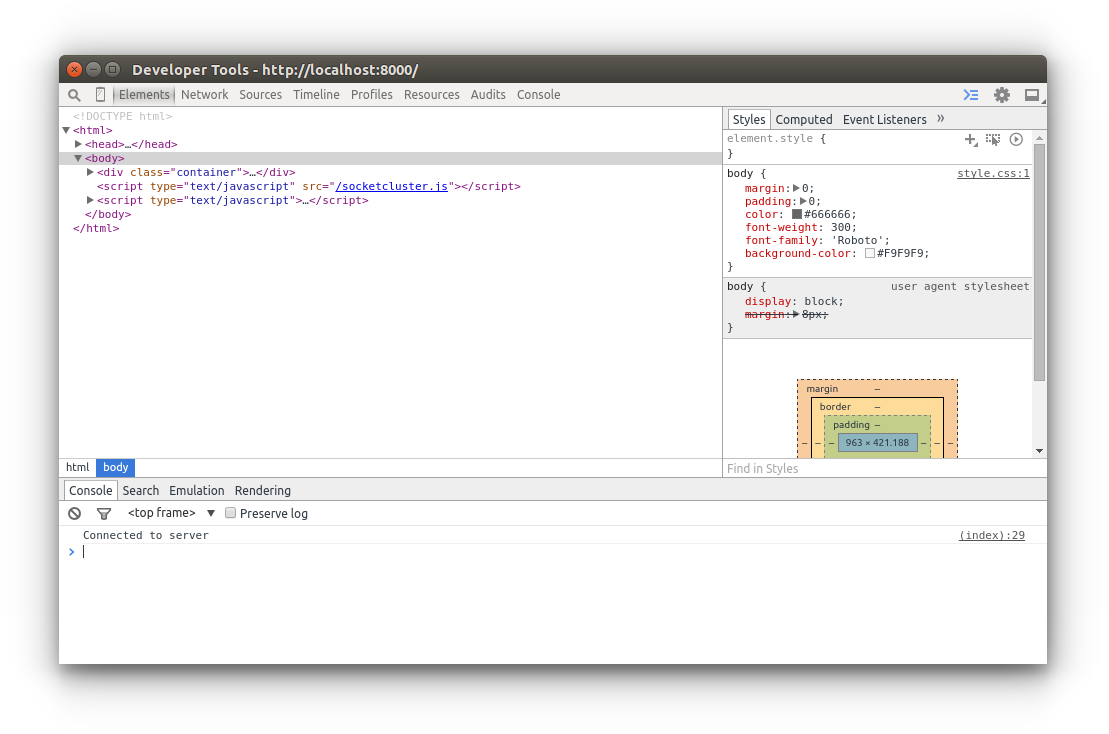Add new style rule plus icon
This screenshot has width=1109, height=734.
pyautogui.click(x=970, y=140)
